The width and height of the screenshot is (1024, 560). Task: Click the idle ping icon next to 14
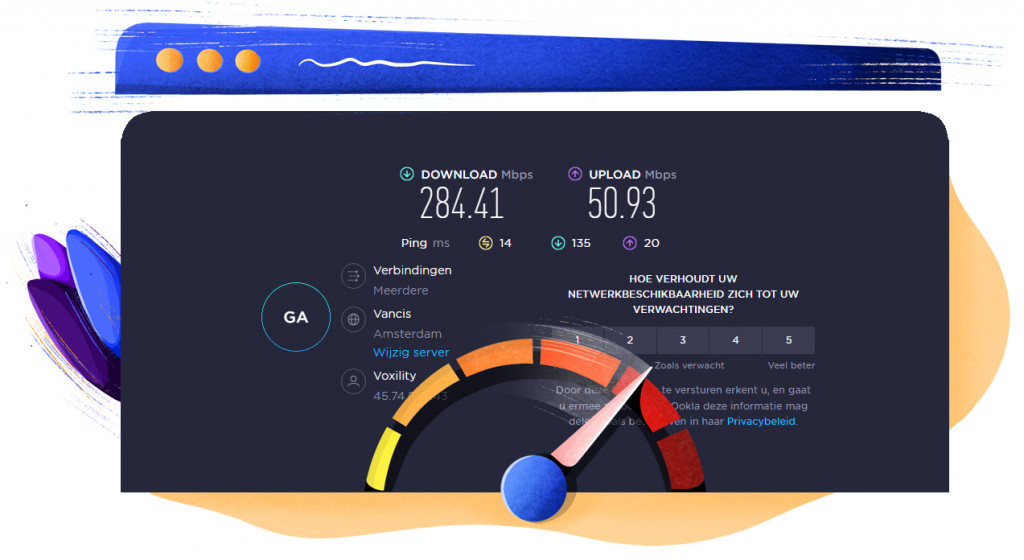[485, 243]
